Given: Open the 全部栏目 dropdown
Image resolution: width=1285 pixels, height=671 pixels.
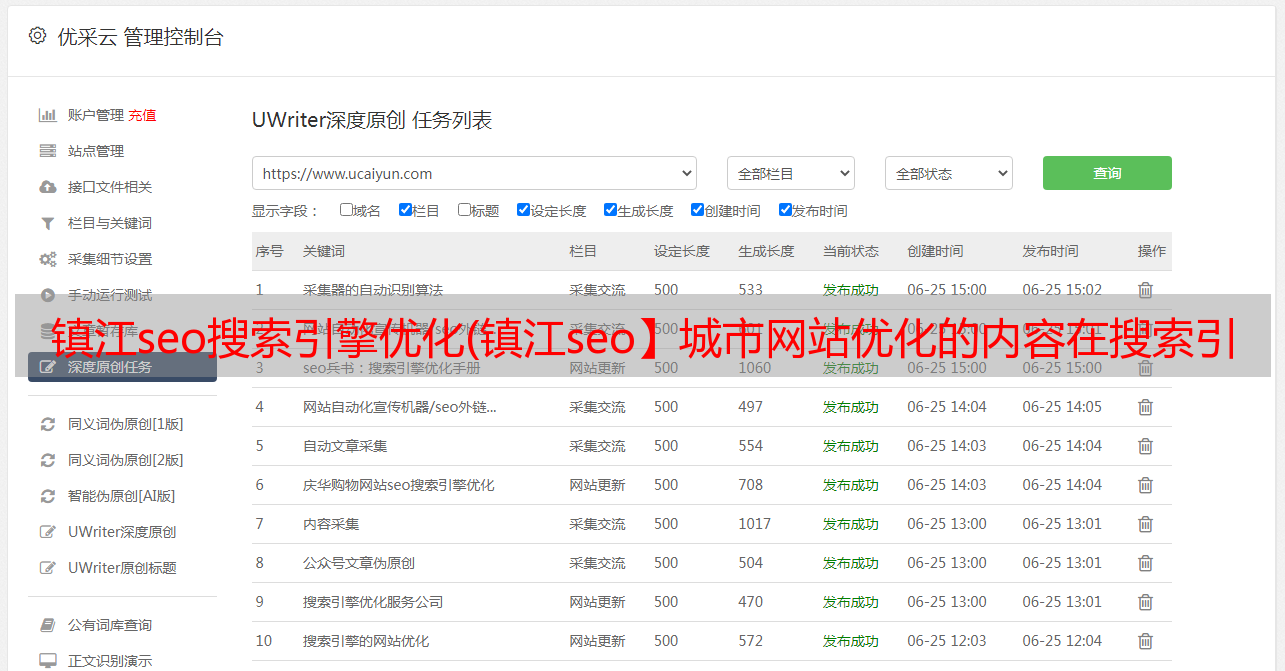Looking at the screenshot, I should click(790, 173).
